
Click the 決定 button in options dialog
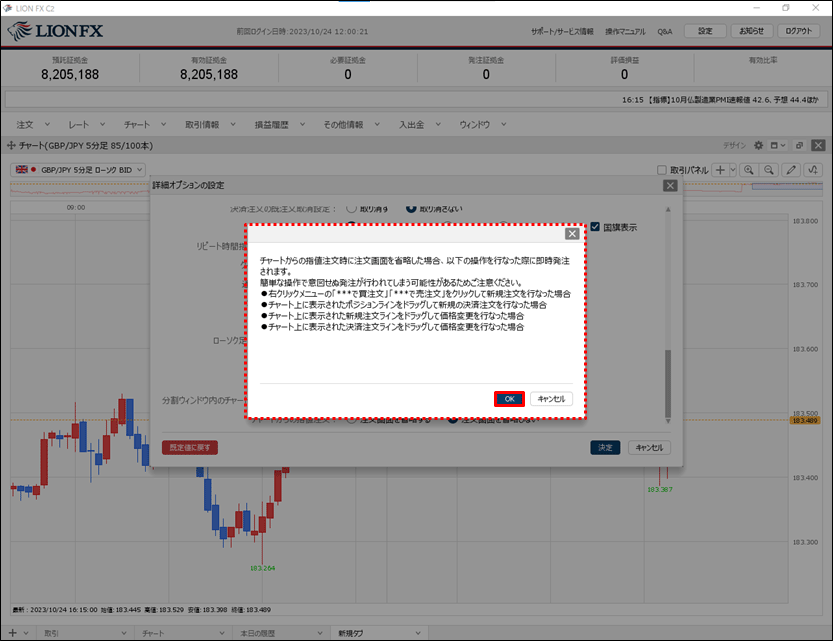point(605,448)
